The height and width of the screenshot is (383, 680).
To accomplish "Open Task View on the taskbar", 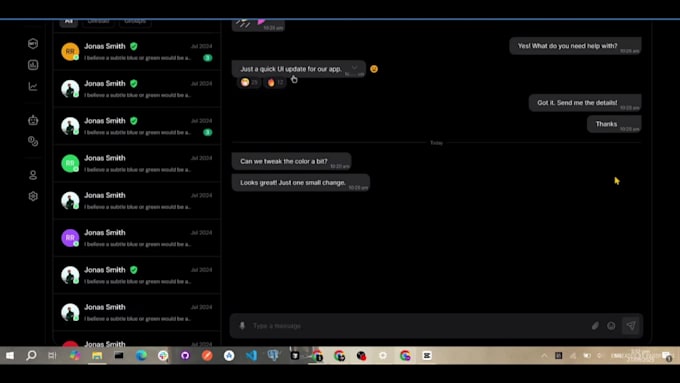I will (x=52, y=356).
